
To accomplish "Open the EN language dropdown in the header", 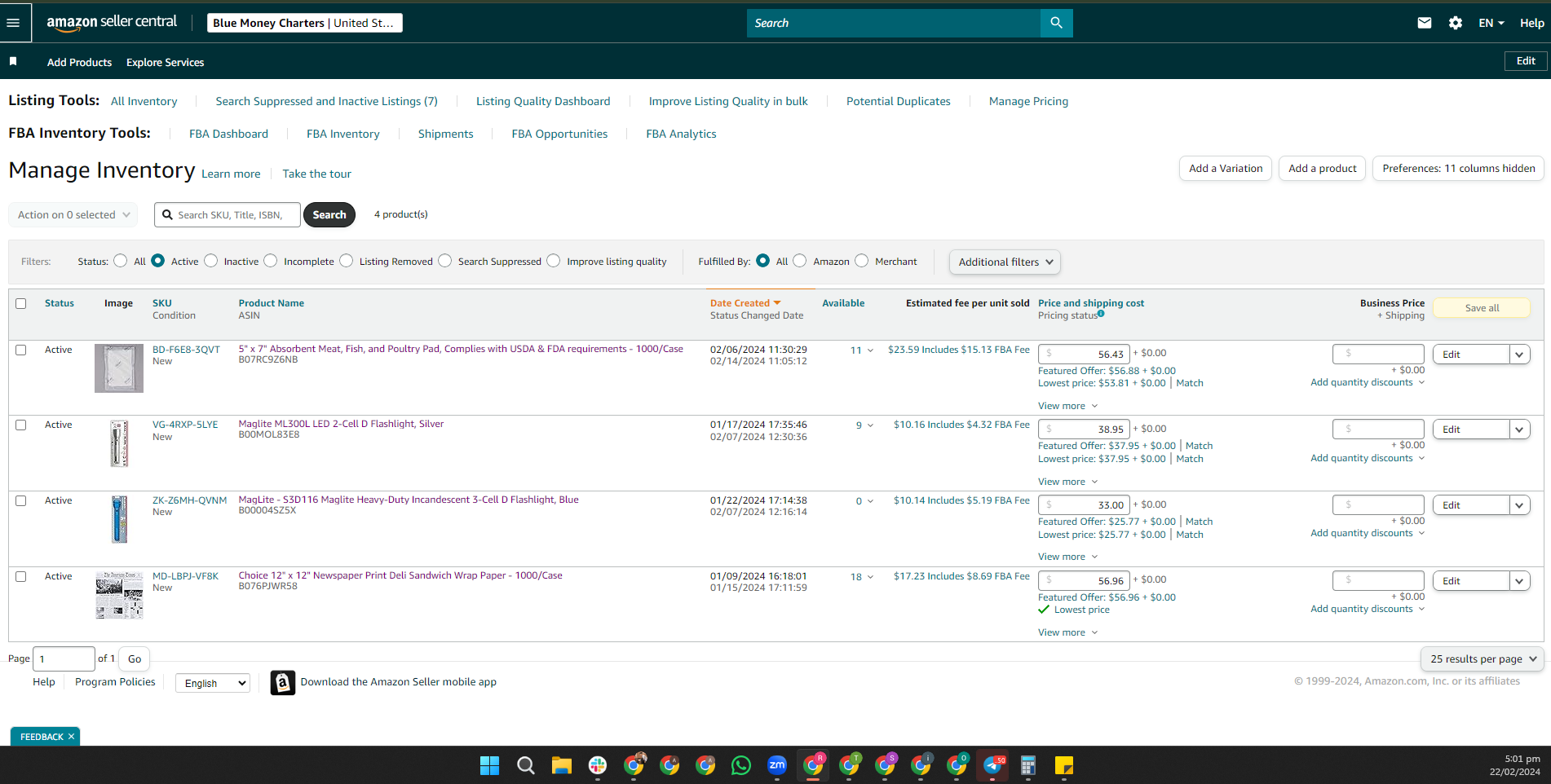I will 1491,23.
